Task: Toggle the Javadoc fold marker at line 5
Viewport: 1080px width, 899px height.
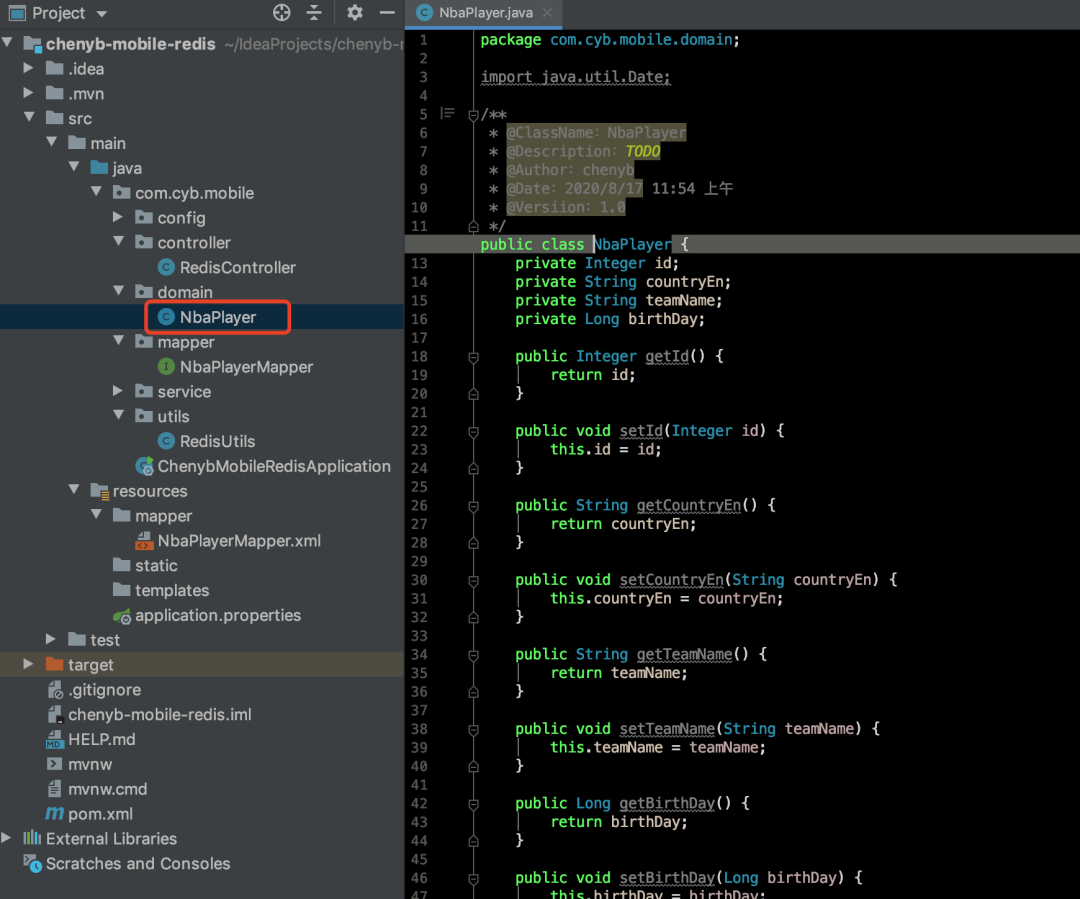Action: tap(473, 115)
